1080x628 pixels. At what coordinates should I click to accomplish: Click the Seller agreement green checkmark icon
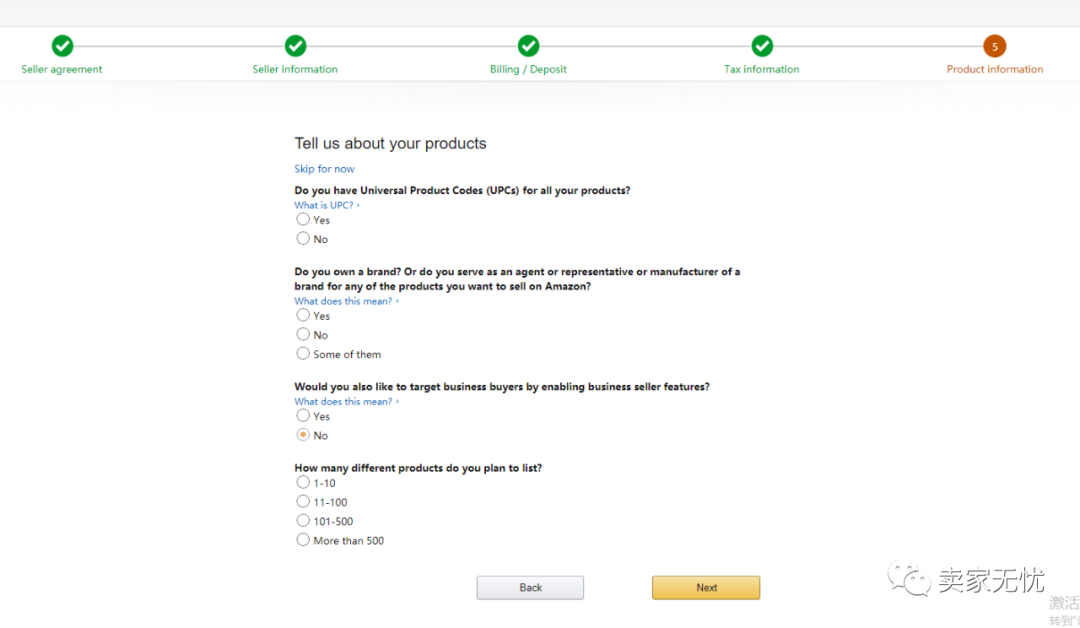(62, 46)
